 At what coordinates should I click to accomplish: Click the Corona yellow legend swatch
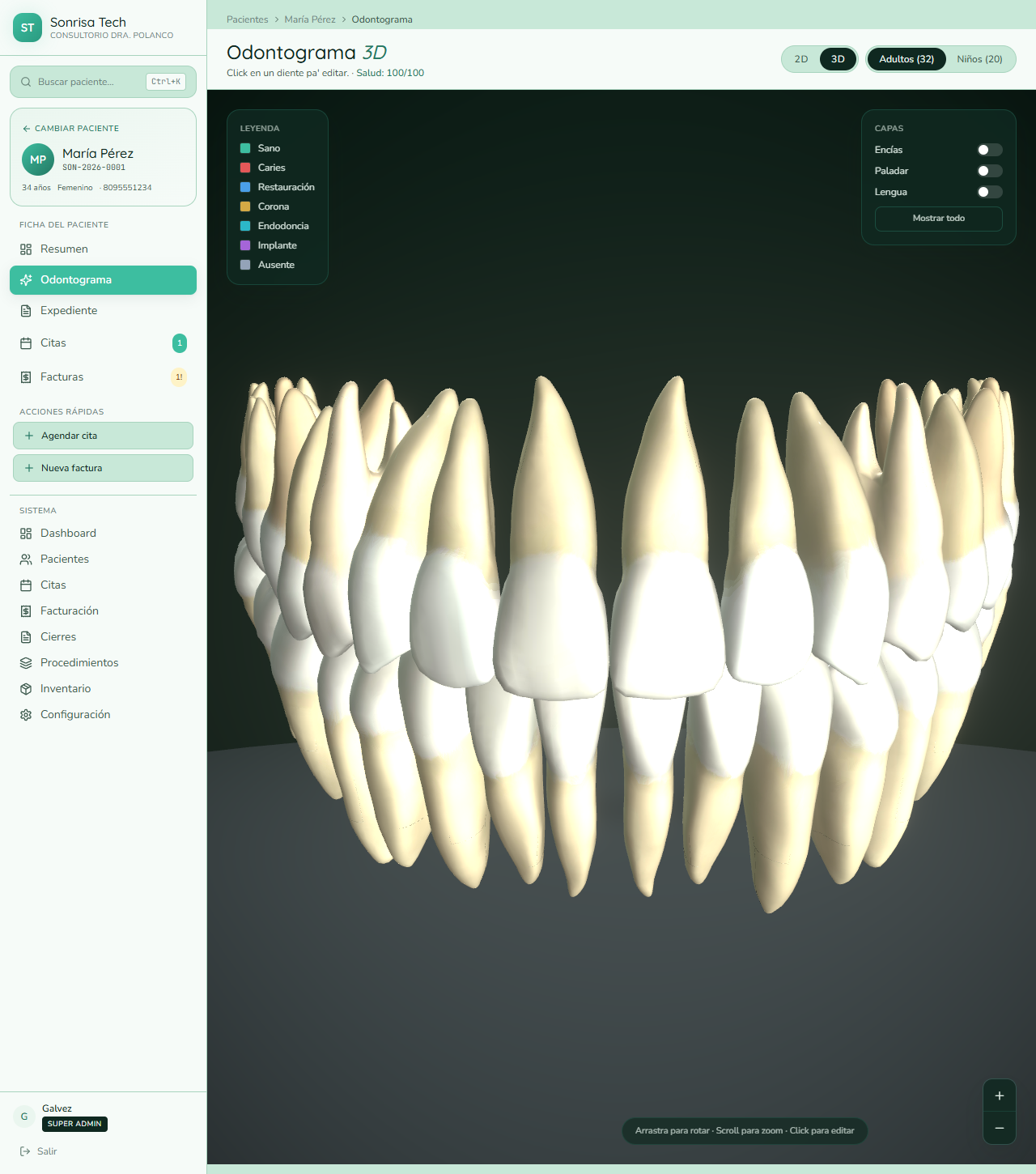pos(245,206)
